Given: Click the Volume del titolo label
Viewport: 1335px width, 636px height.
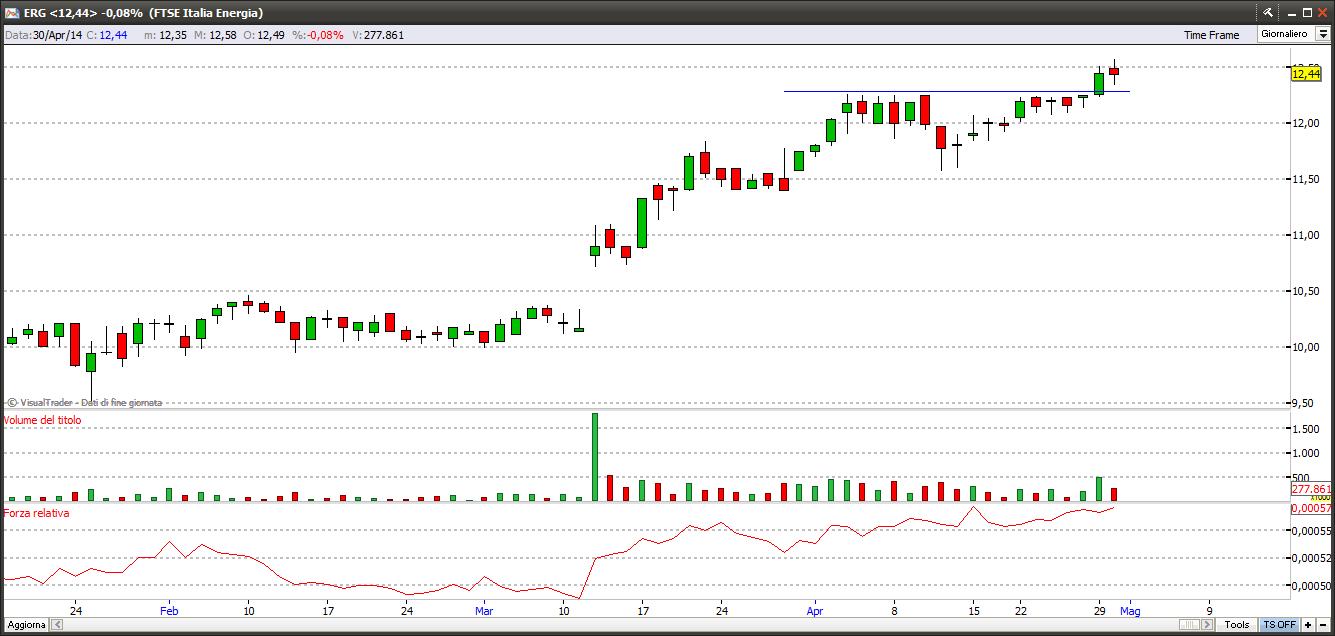Looking at the screenshot, I should (x=43, y=420).
